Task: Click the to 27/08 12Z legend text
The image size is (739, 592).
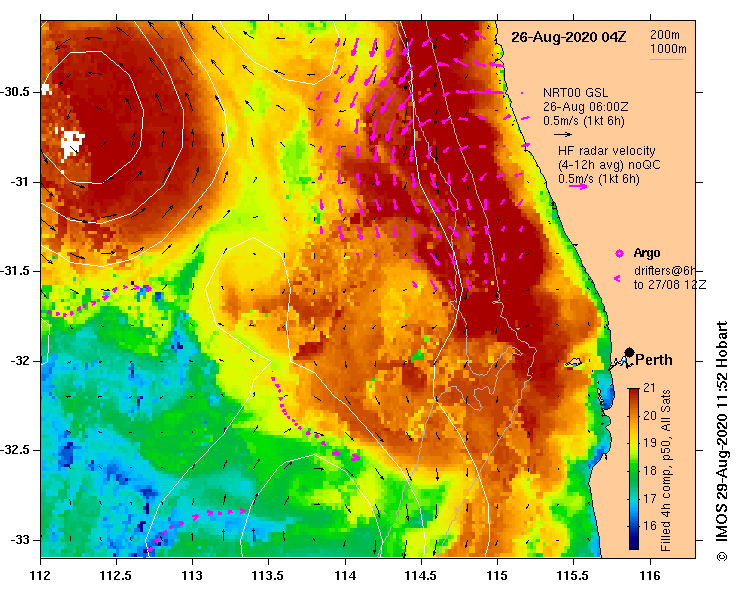Action: 670,285
